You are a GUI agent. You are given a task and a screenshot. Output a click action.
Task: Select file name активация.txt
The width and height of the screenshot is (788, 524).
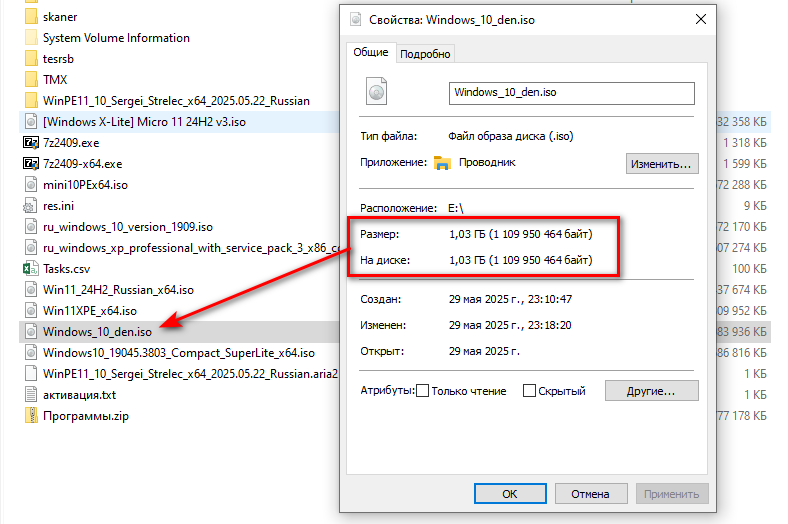(x=79, y=395)
